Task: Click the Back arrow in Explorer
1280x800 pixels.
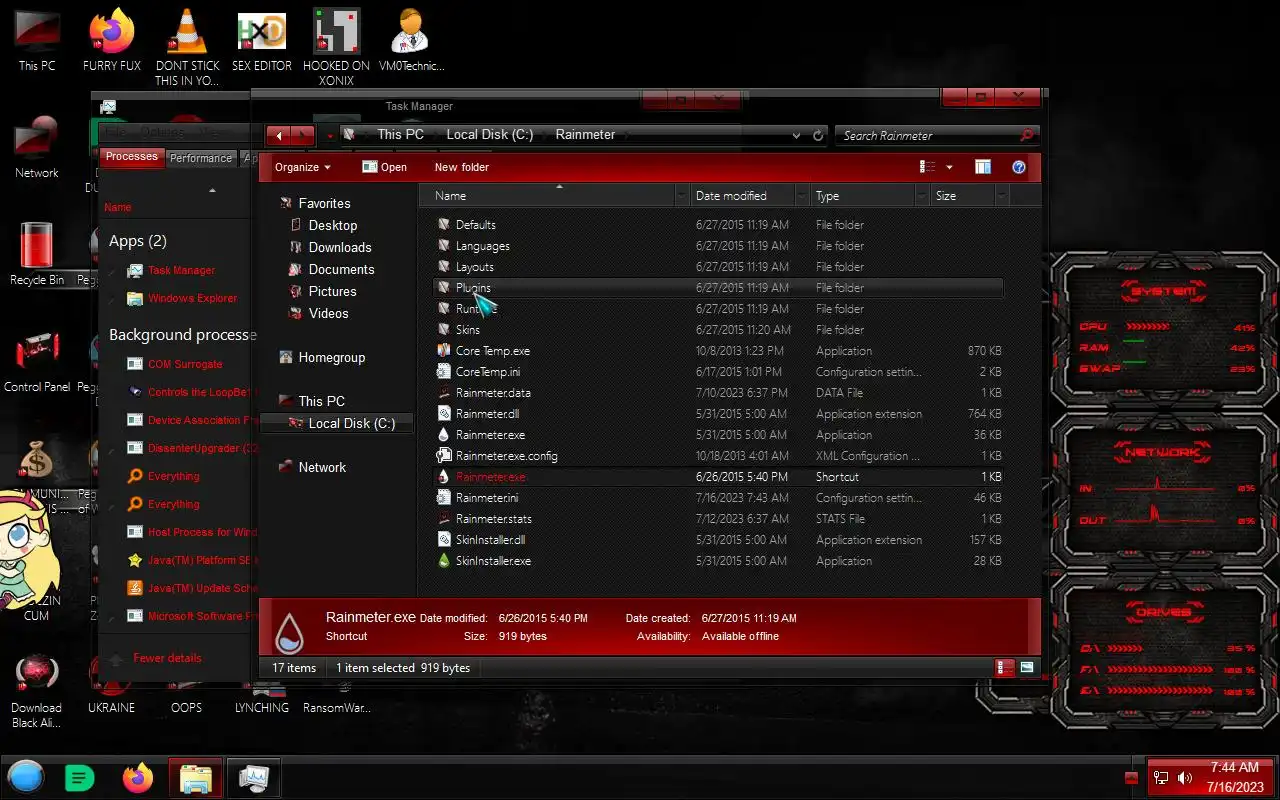Action: (x=279, y=135)
